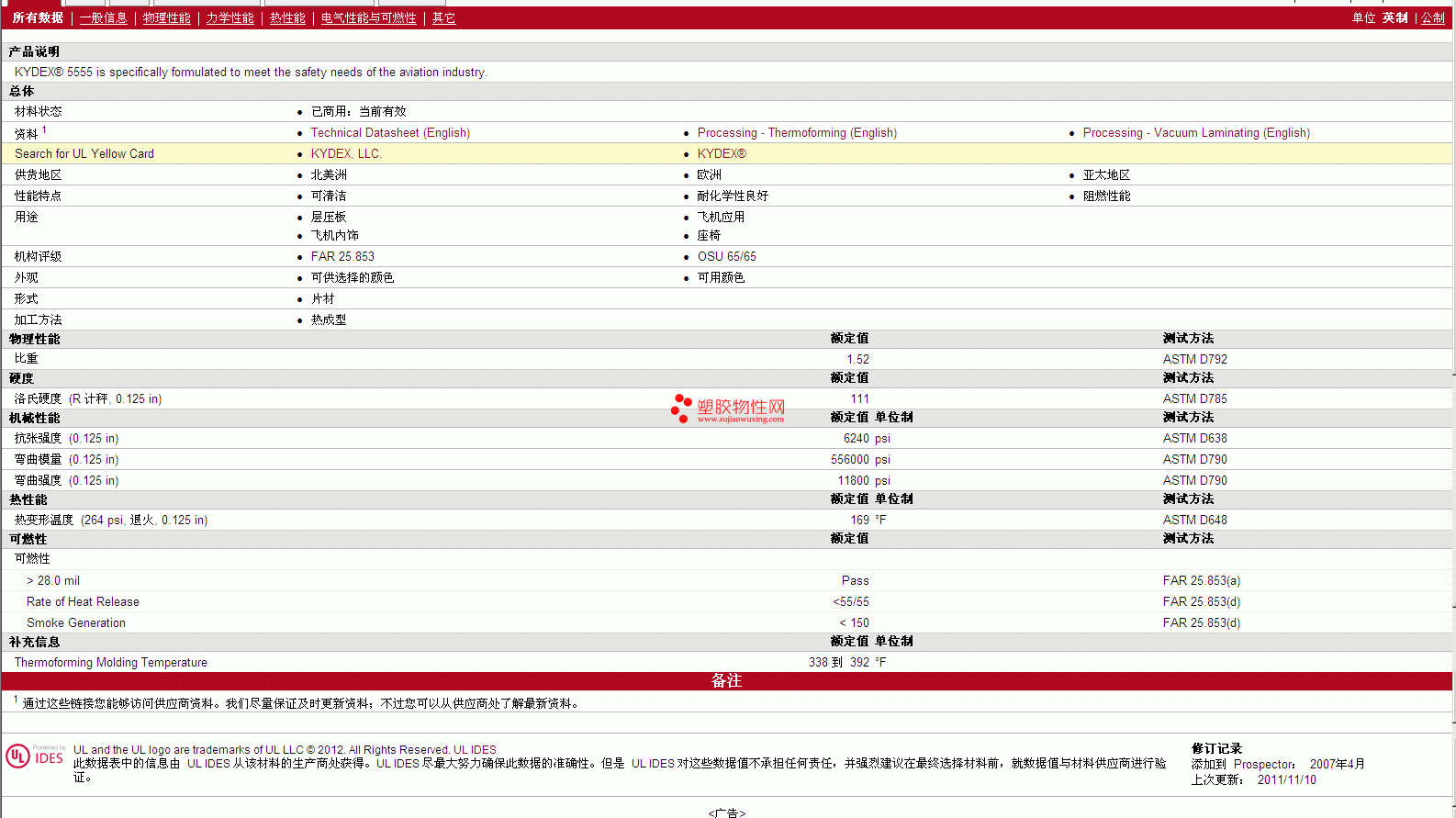Show 电气性能与可燃性 tab
The width and height of the screenshot is (1456, 818).
click(x=368, y=17)
